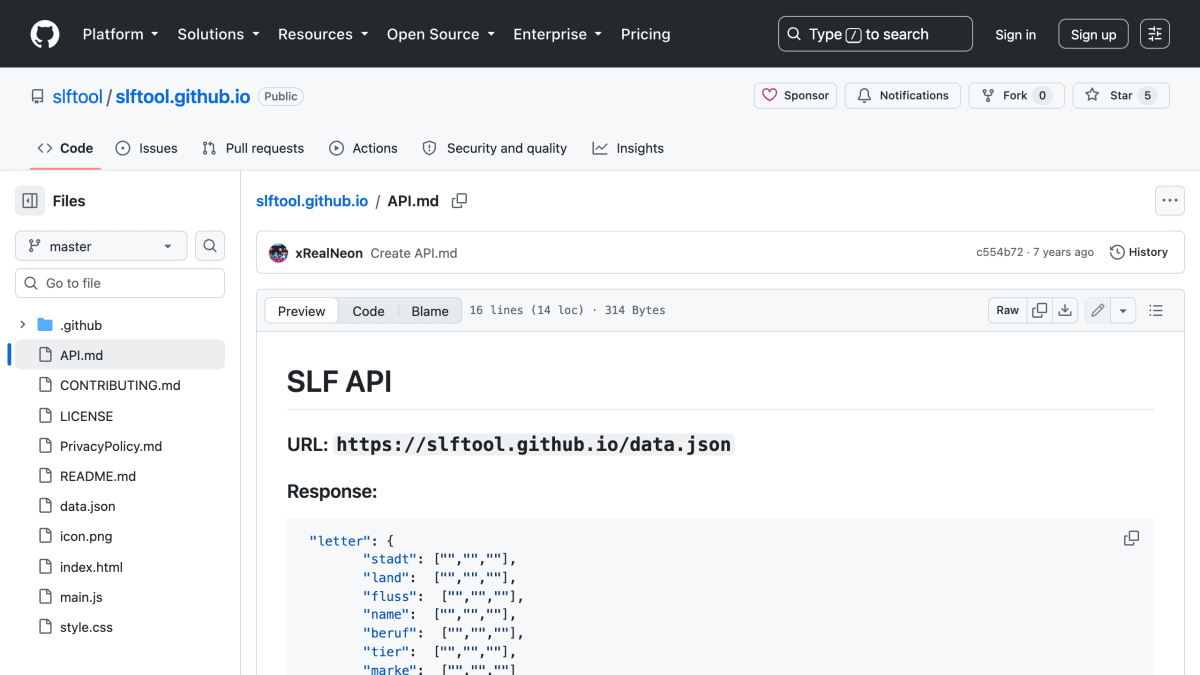Focus the Go to file field

[x=120, y=283]
